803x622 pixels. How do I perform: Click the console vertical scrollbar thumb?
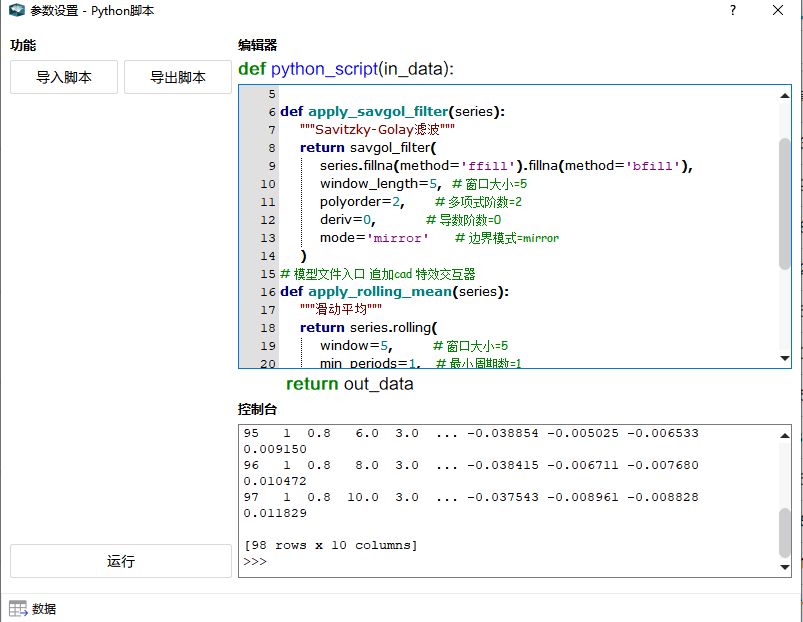click(x=785, y=532)
